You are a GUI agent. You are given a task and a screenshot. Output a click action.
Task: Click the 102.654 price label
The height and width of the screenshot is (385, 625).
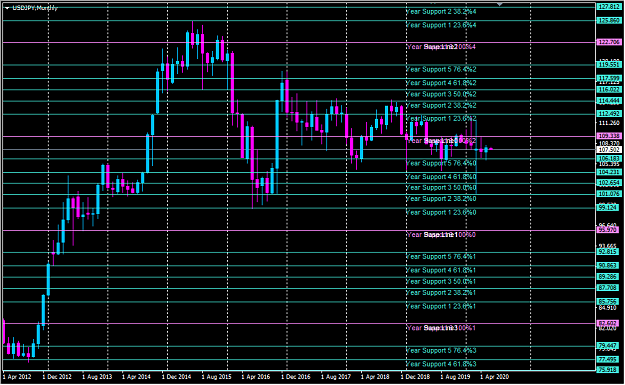click(609, 183)
